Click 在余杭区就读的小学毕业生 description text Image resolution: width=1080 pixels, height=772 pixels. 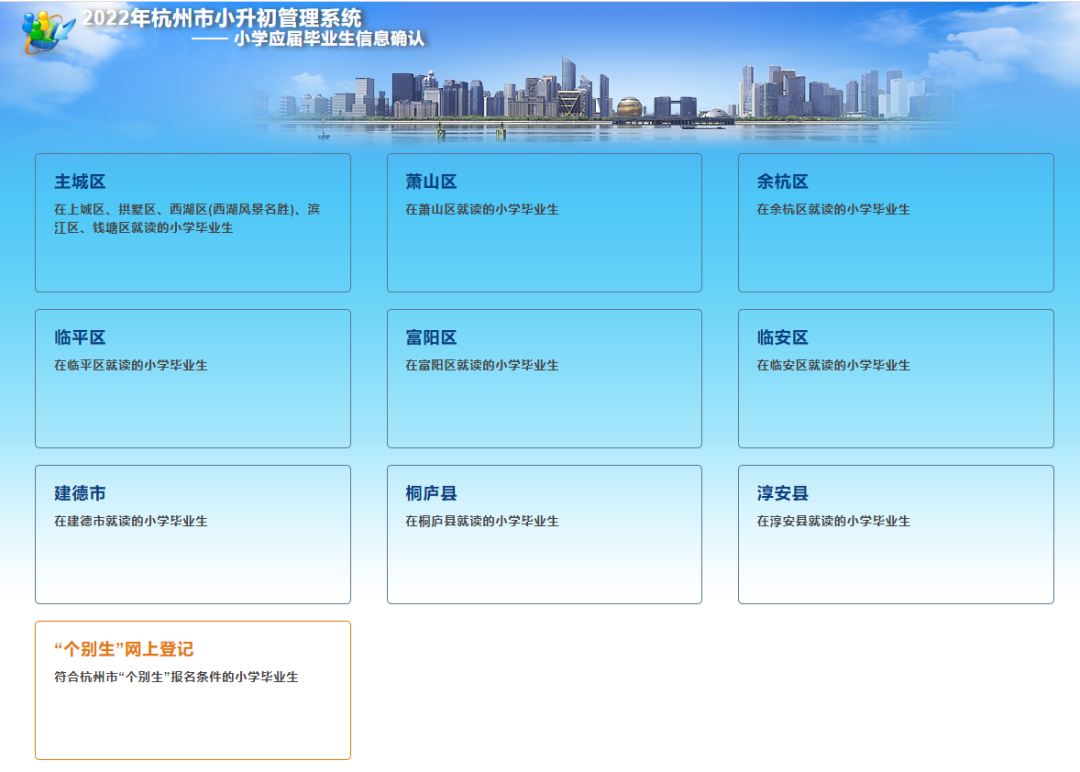coord(833,210)
